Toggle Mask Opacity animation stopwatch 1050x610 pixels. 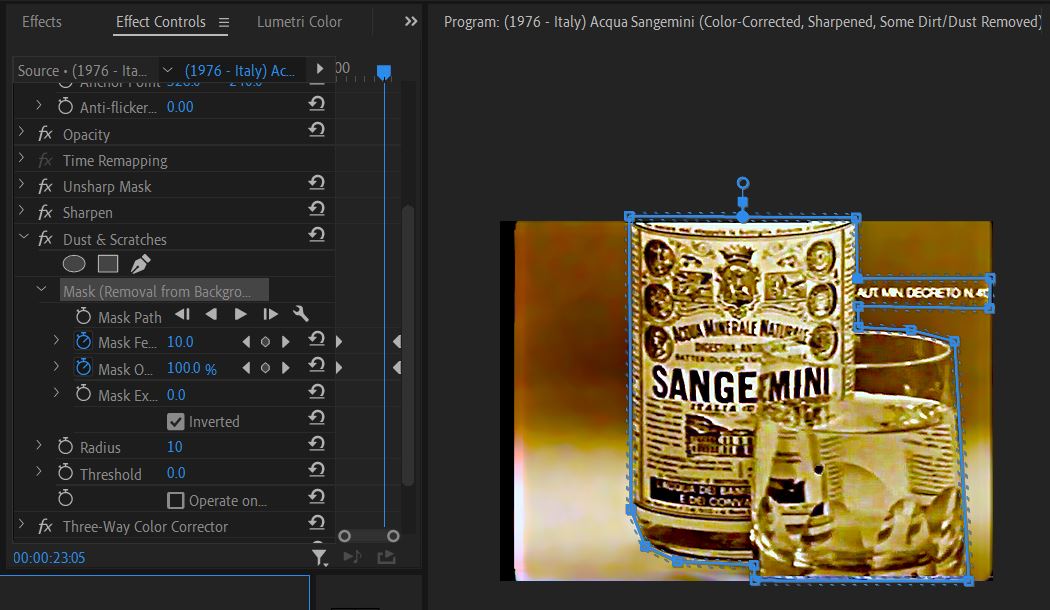[83, 368]
